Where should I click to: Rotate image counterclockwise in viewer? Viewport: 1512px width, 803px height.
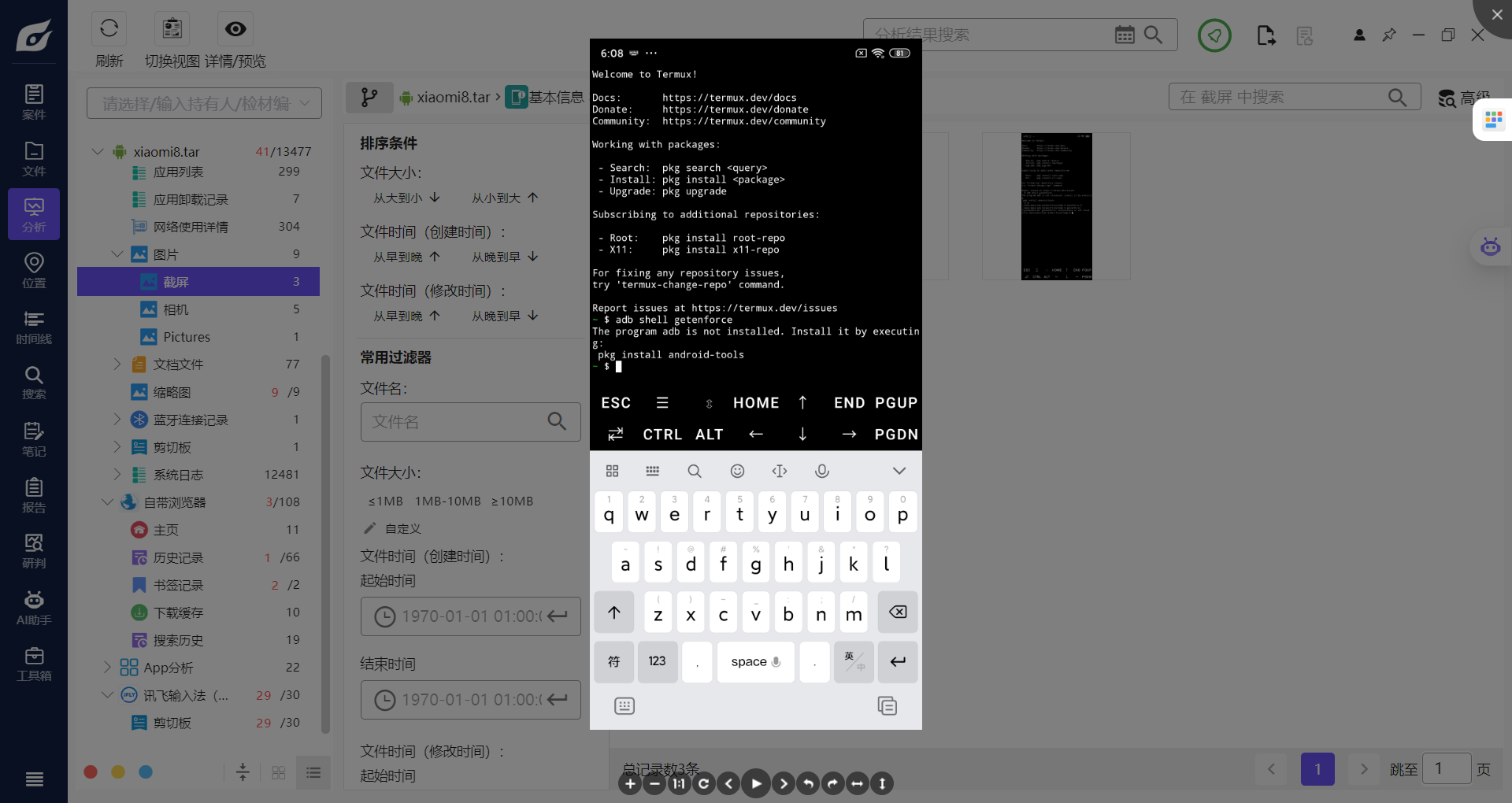pyautogui.click(x=808, y=783)
